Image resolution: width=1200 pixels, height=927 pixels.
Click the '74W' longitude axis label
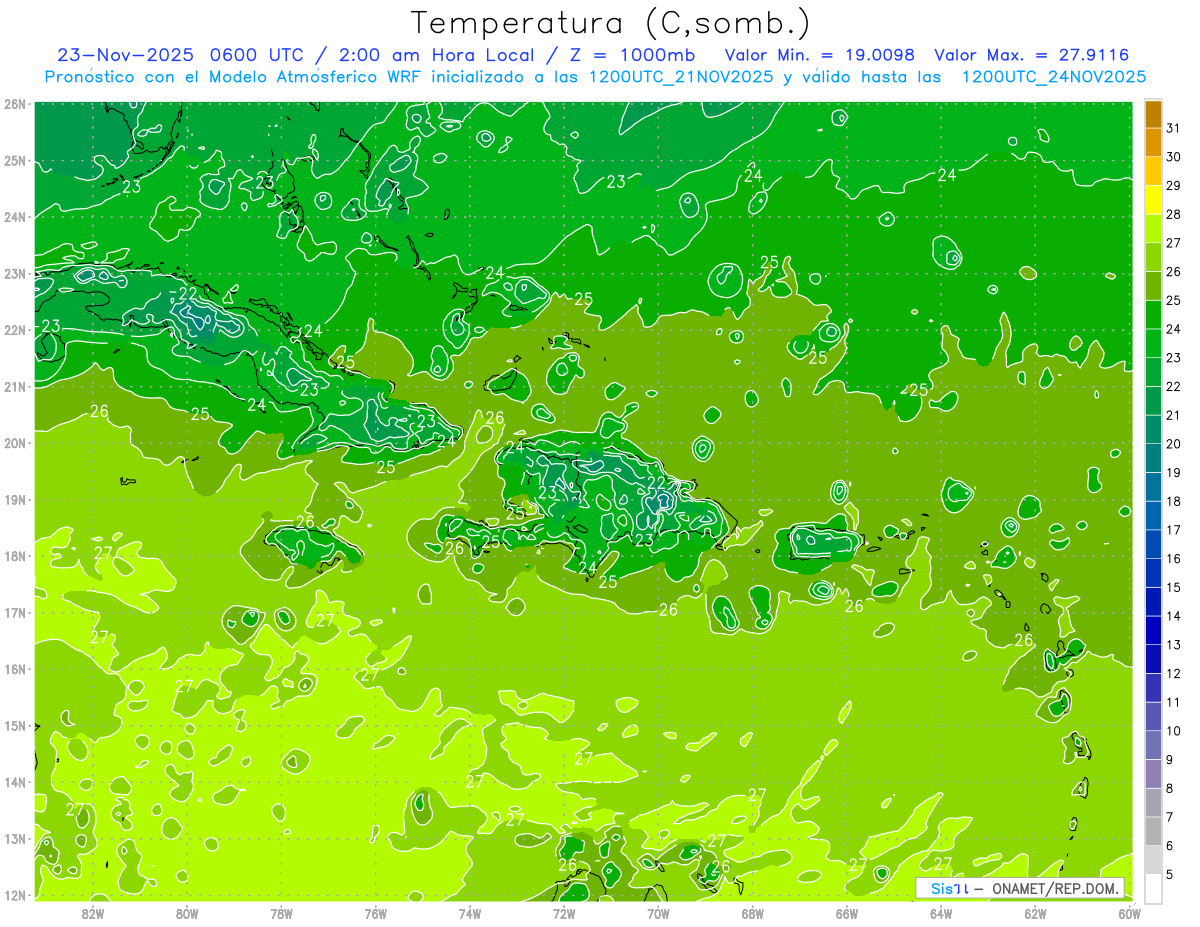coord(469,912)
